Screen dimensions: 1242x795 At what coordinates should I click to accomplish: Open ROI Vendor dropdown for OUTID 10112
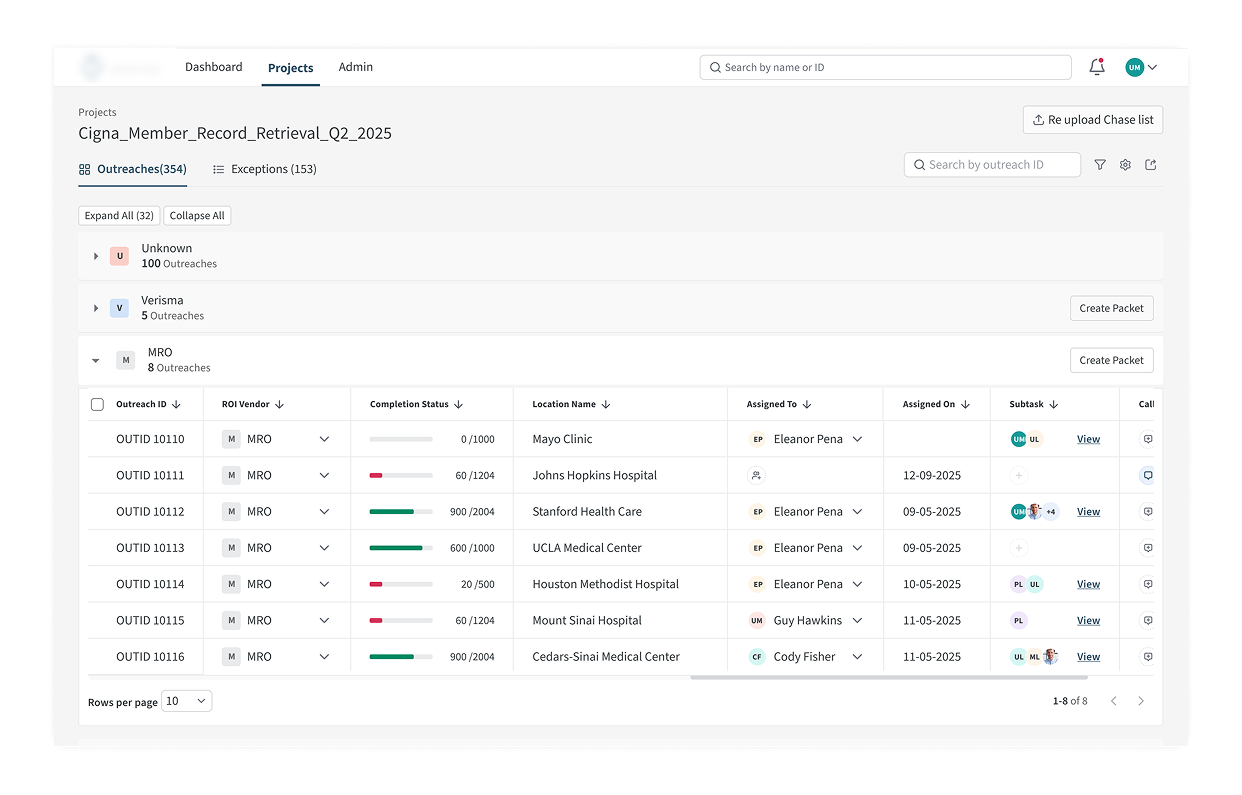324,512
